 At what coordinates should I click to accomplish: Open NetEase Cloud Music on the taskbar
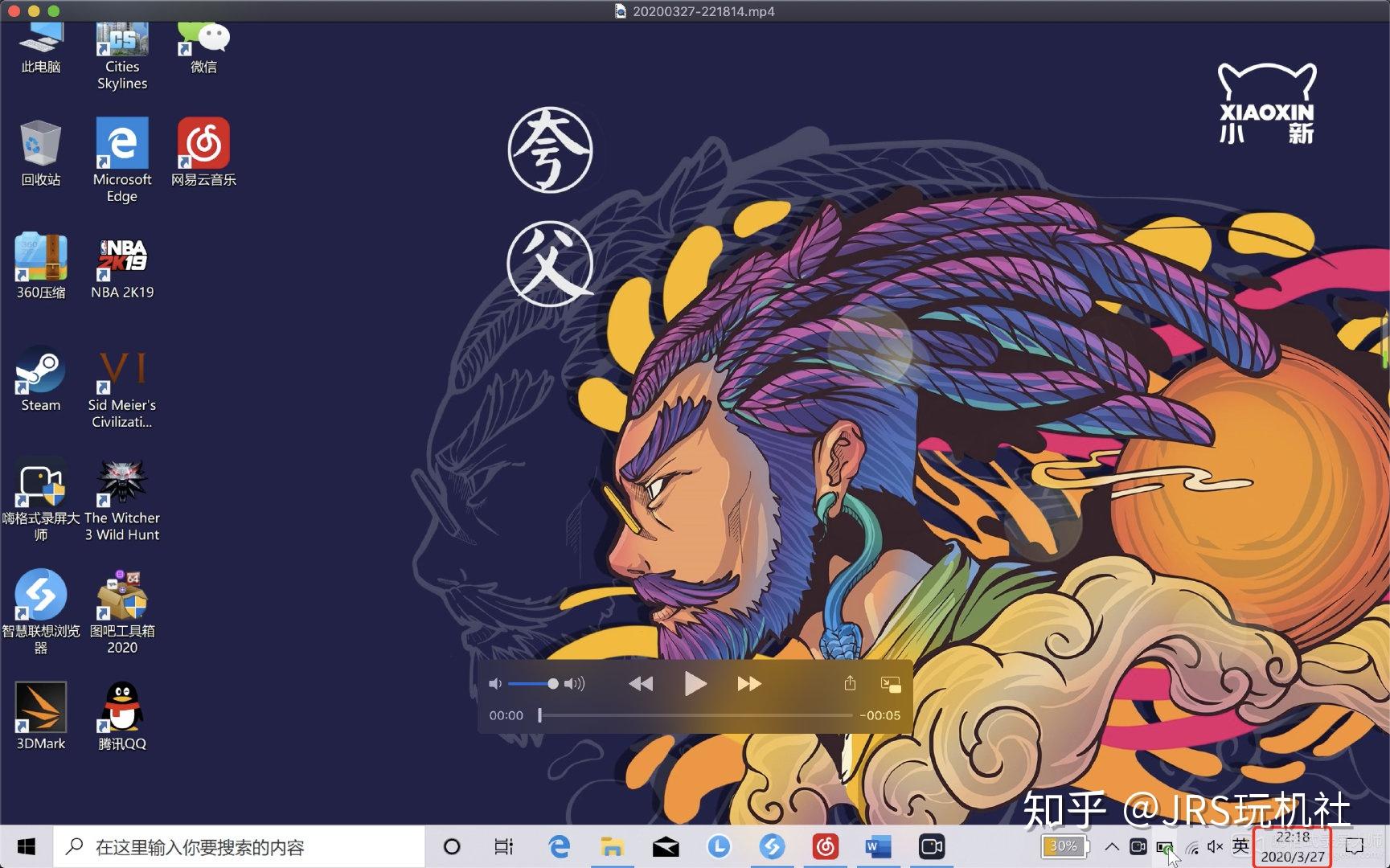point(826,846)
